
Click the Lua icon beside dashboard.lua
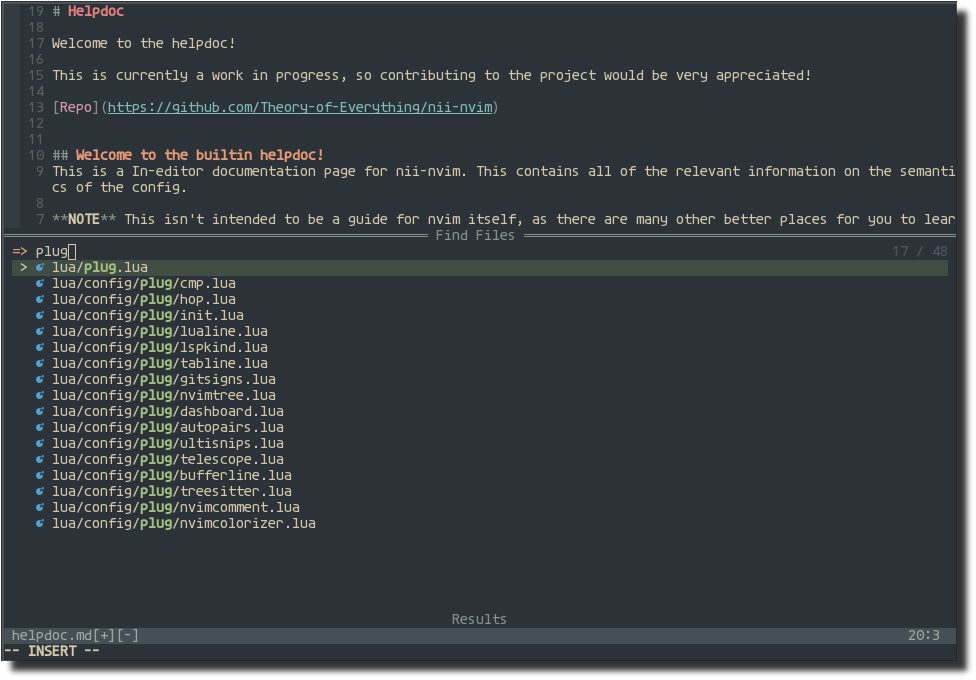[x=40, y=412]
